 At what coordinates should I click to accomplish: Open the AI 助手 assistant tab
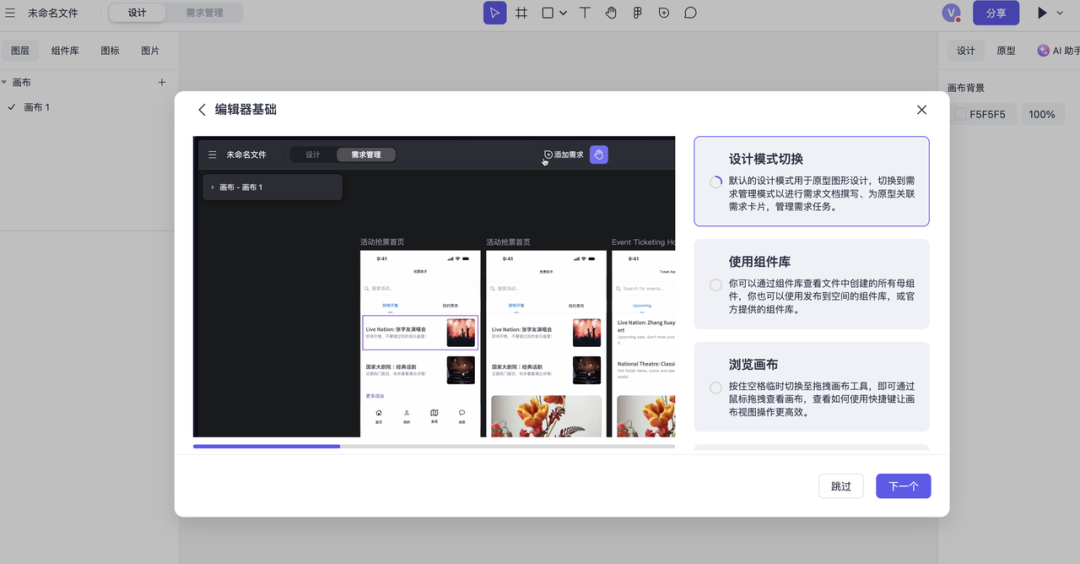pos(1059,50)
